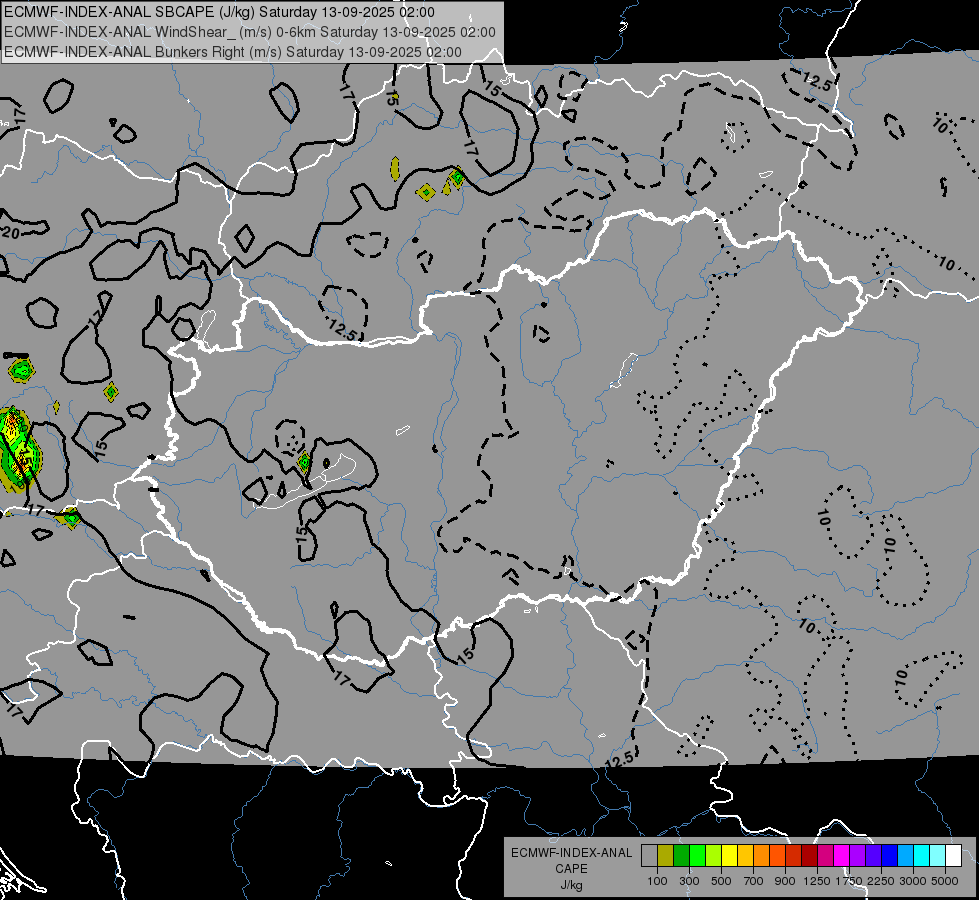
Task: Select the cyan 3000 legend swatch
Action: 921,855
